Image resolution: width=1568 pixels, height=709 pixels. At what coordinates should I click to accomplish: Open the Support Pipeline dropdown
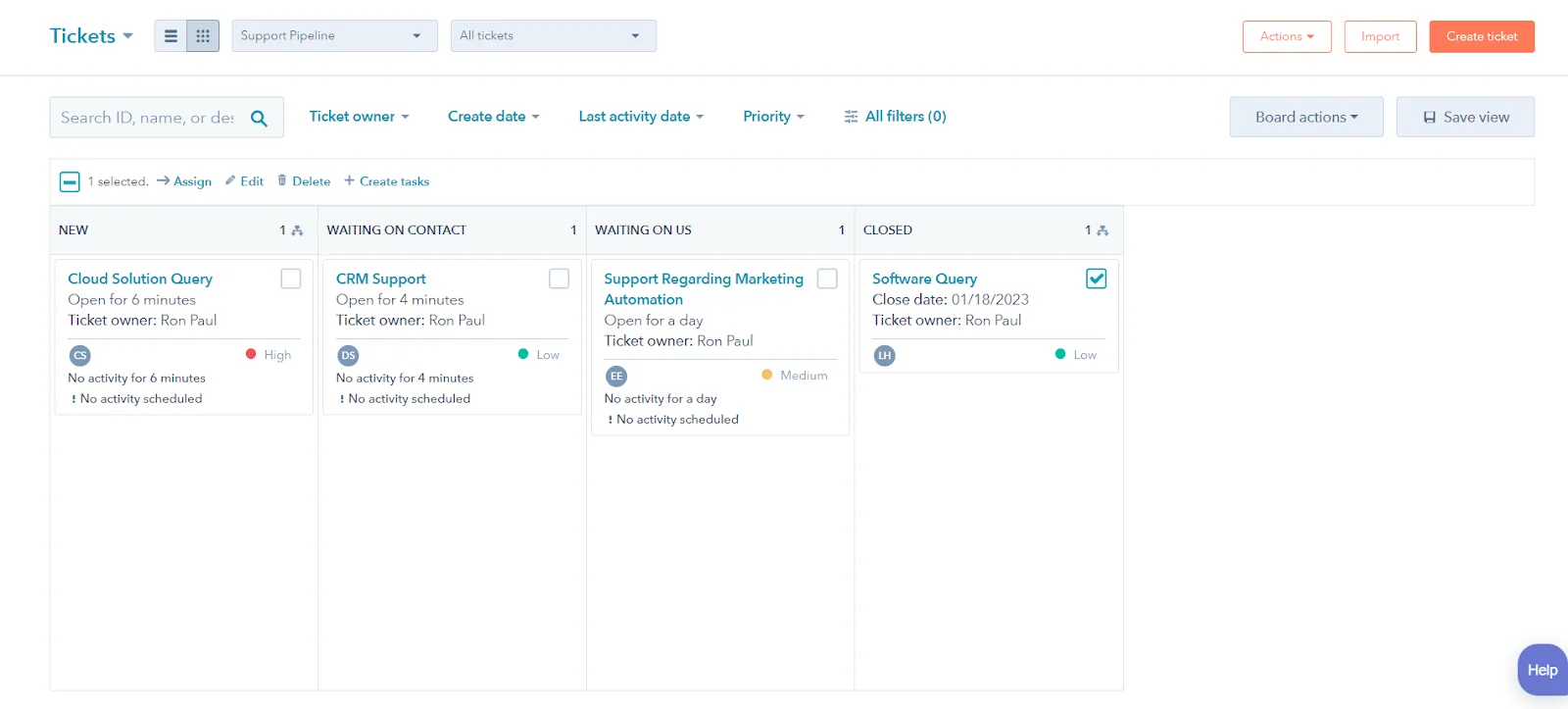pos(334,36)
